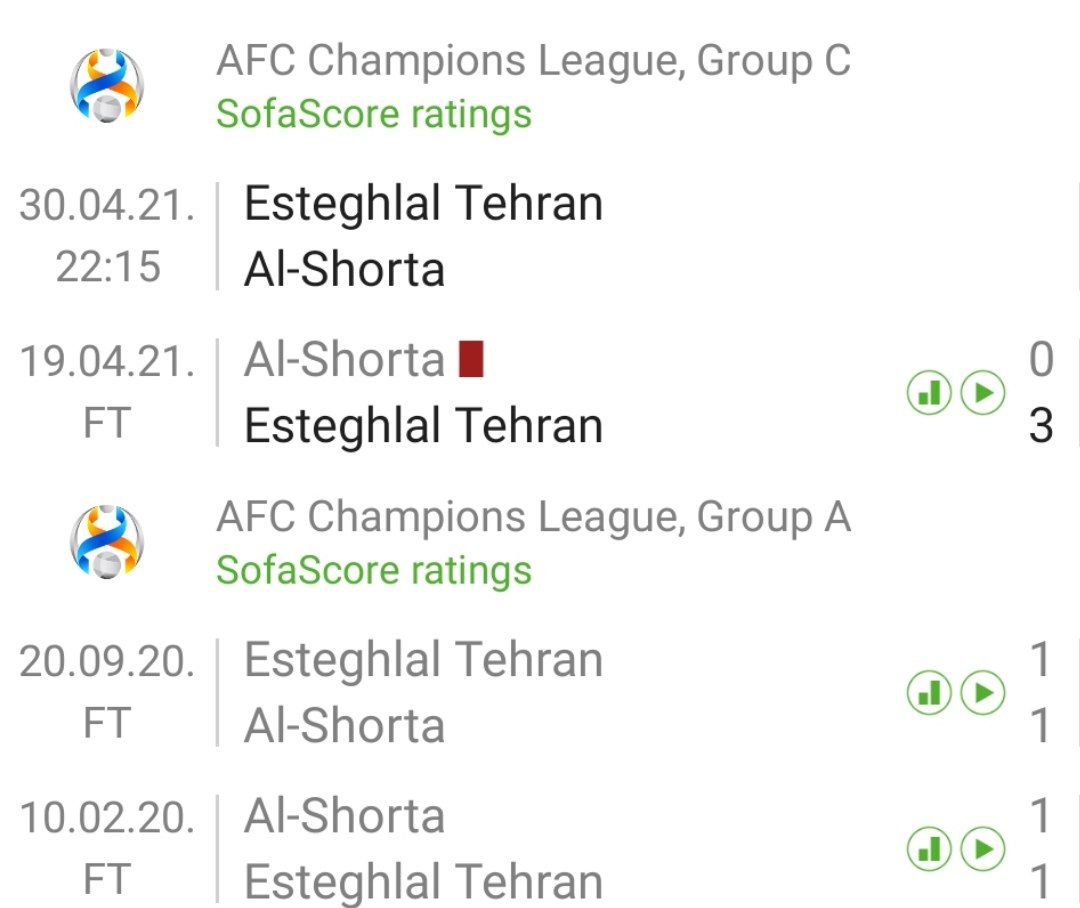Tap the 0 score for Al-Shorta
1080x908 pixels.
click(1041, 360)
